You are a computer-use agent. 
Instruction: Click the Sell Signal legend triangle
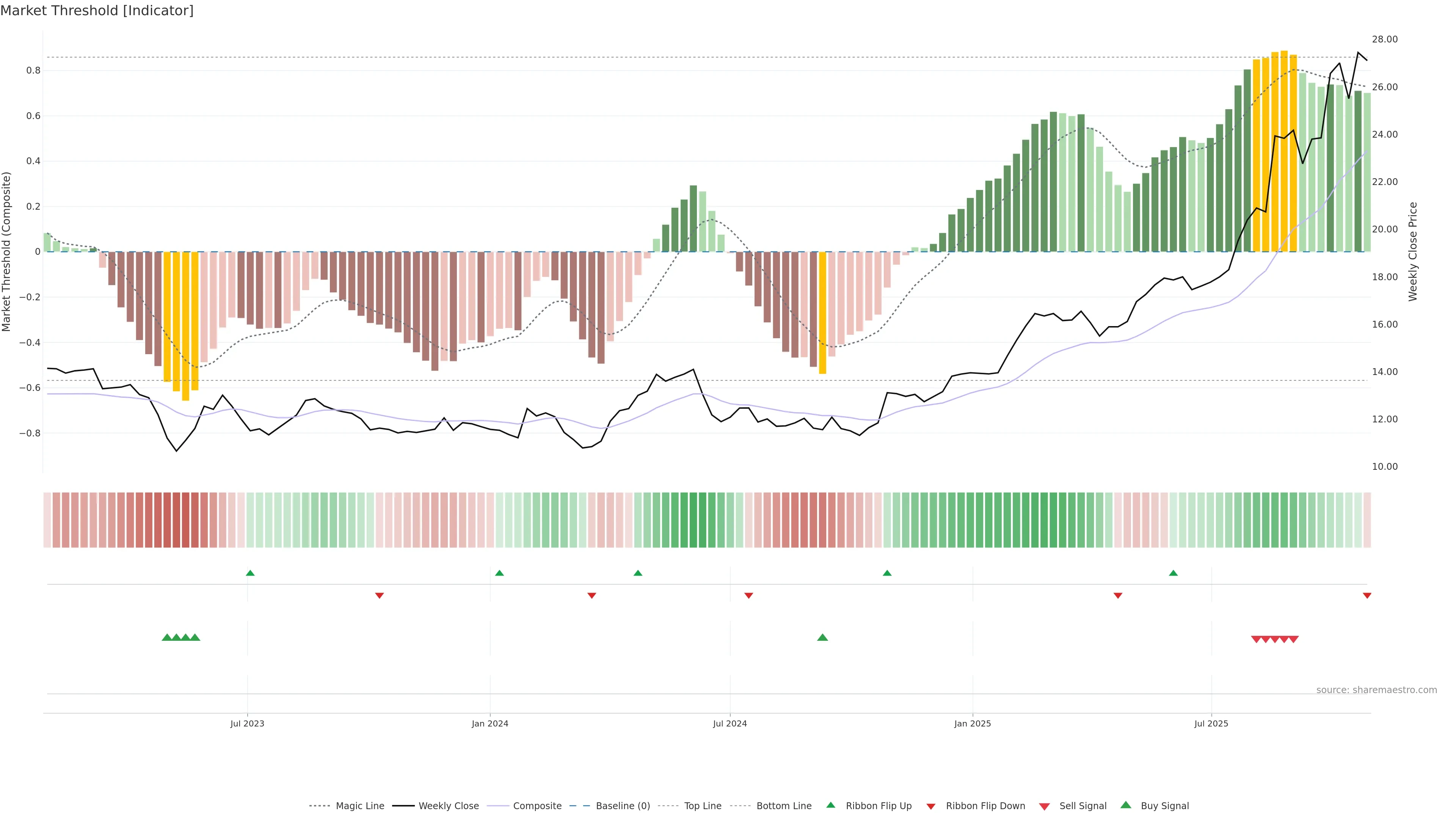point(1044,806)
